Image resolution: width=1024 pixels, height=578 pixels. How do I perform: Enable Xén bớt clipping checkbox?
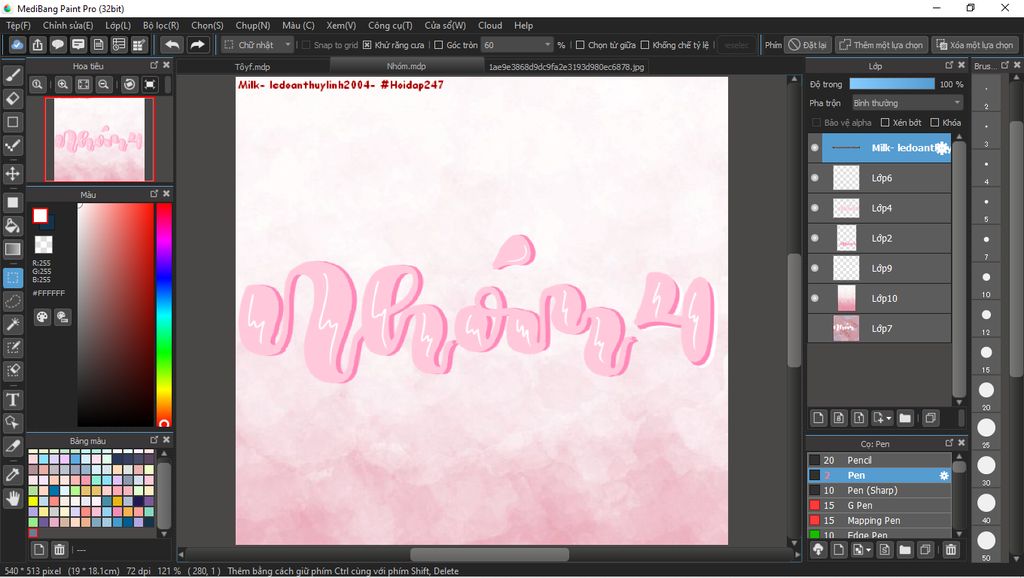[x=885, y=122]
